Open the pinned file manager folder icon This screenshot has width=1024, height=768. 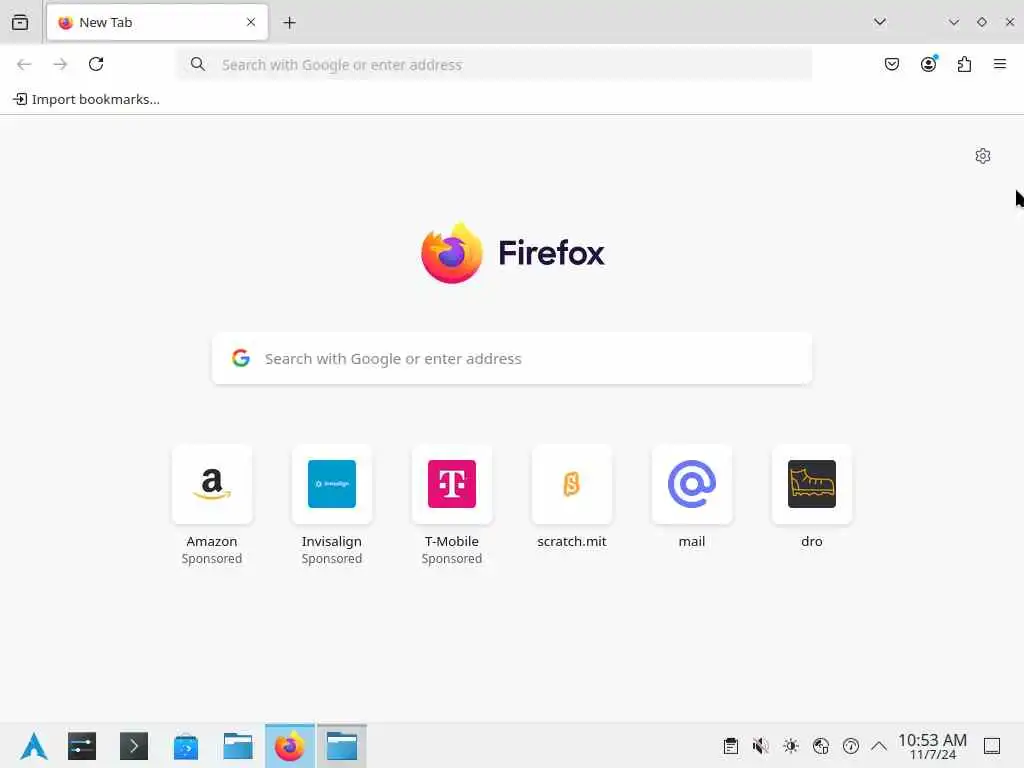238,746
